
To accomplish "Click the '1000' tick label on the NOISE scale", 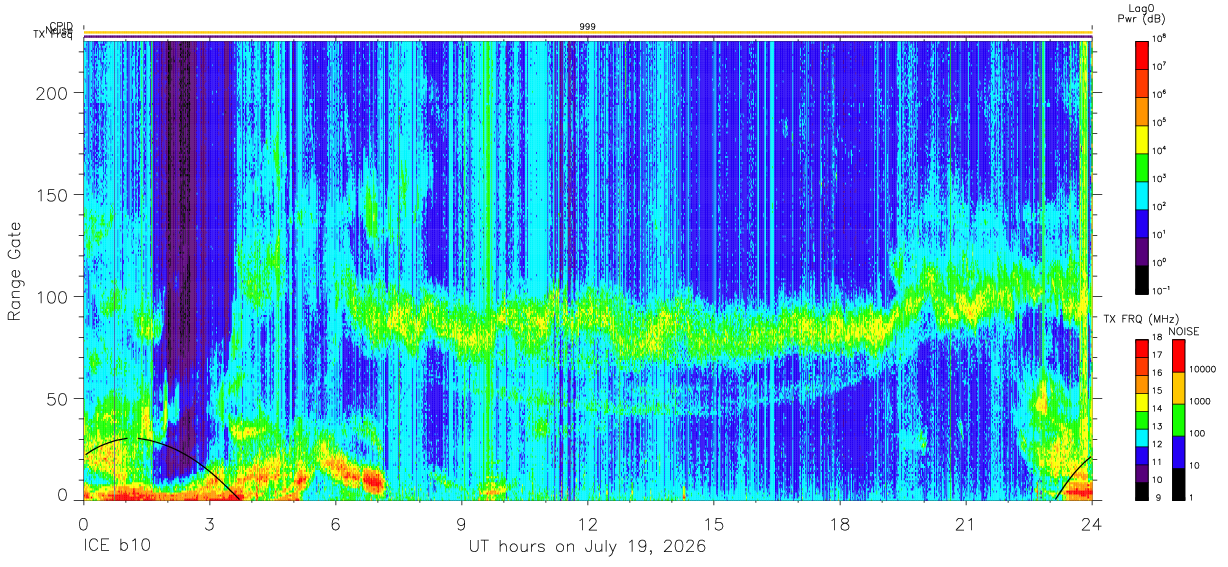I will pyautogui.click(x=1200, y=402).
